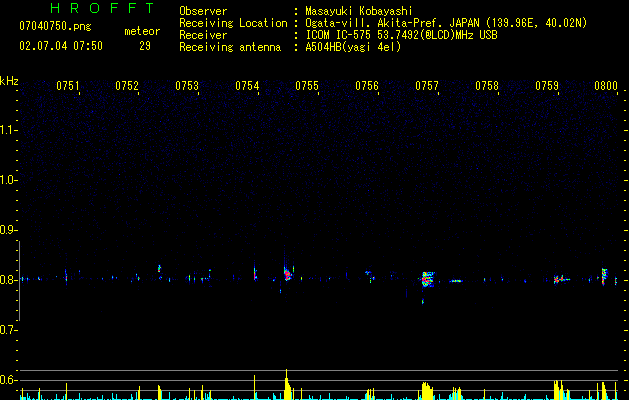The image size is (629, 400).
Task: Click the 0759 time marker
Action: tap(547, 86)
